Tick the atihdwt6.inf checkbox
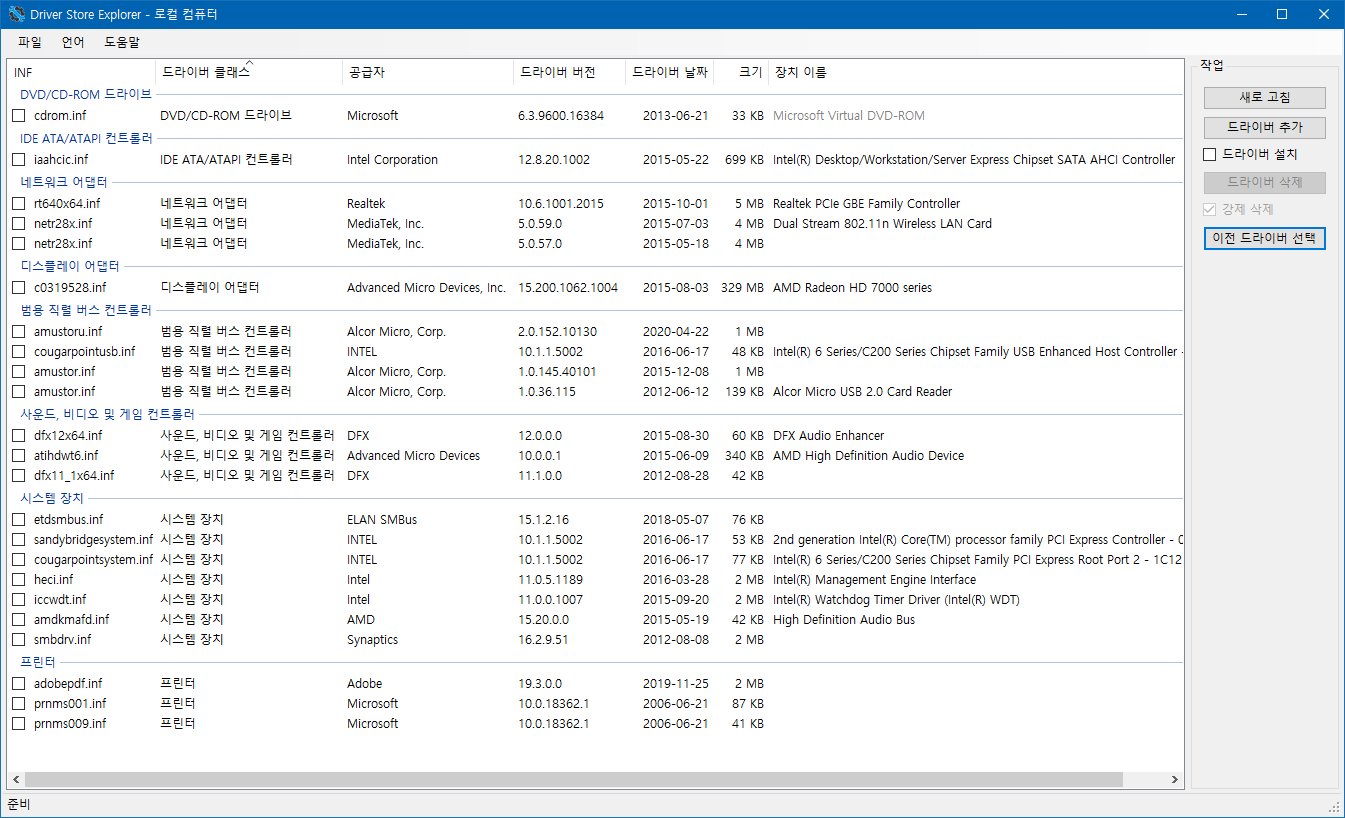 click(19, 456)
